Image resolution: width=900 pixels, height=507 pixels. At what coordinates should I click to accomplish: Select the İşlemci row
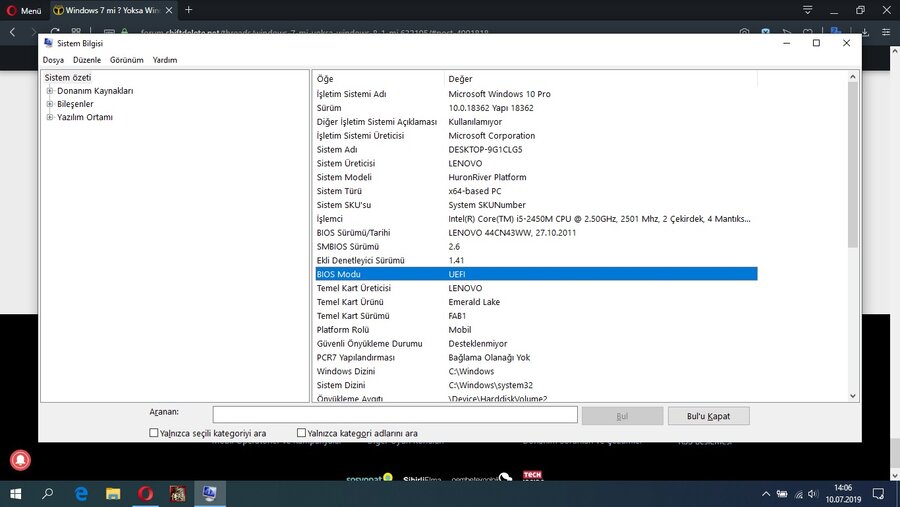(x=536, y=219)
